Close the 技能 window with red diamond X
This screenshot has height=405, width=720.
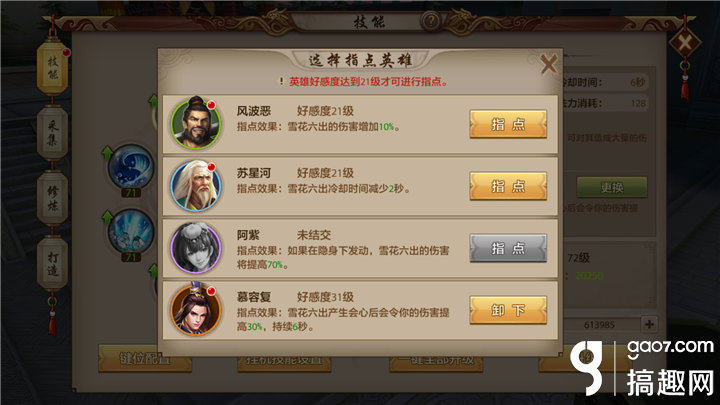tap(685, 44)
